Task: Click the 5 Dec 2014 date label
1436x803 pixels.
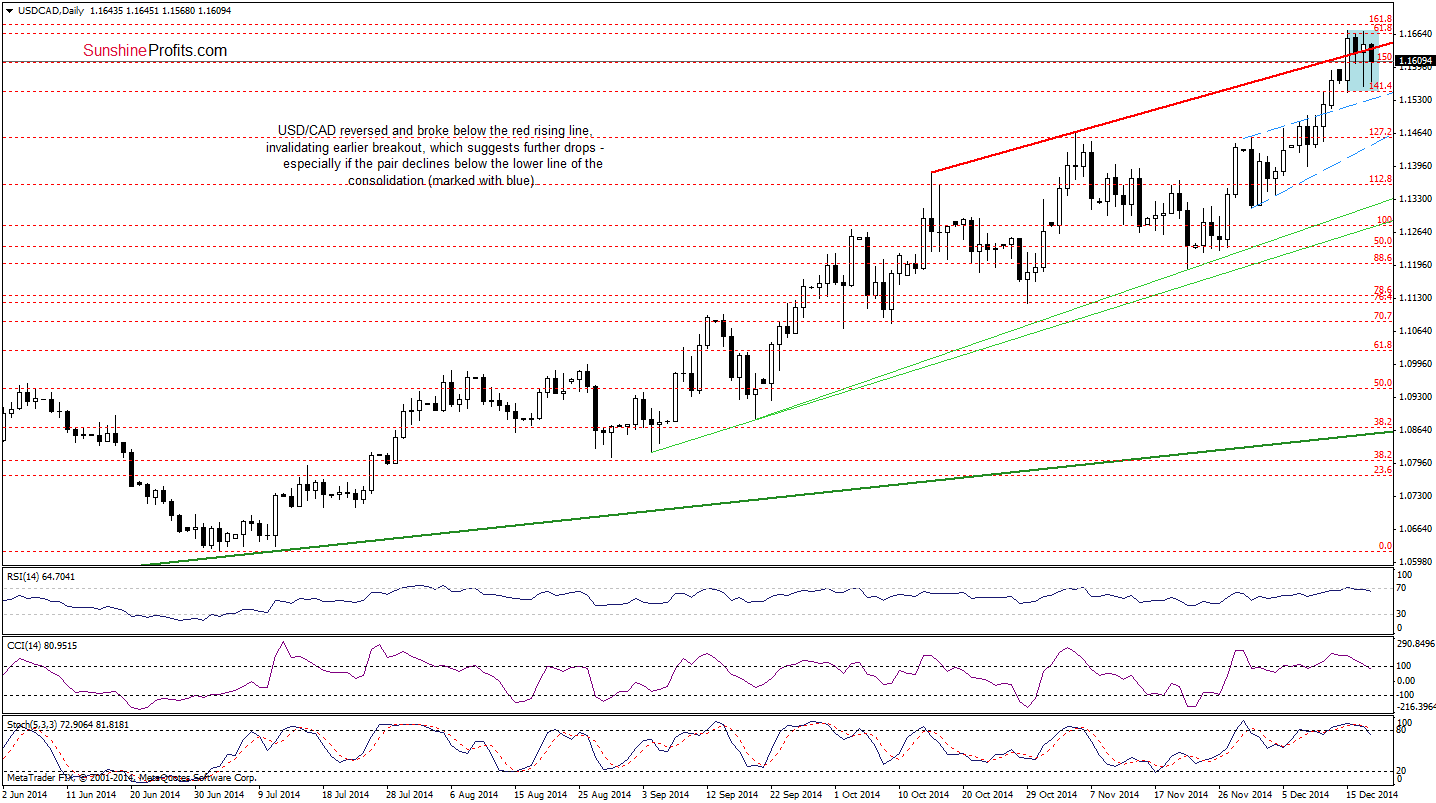Action: click(x=1307, y=794)
